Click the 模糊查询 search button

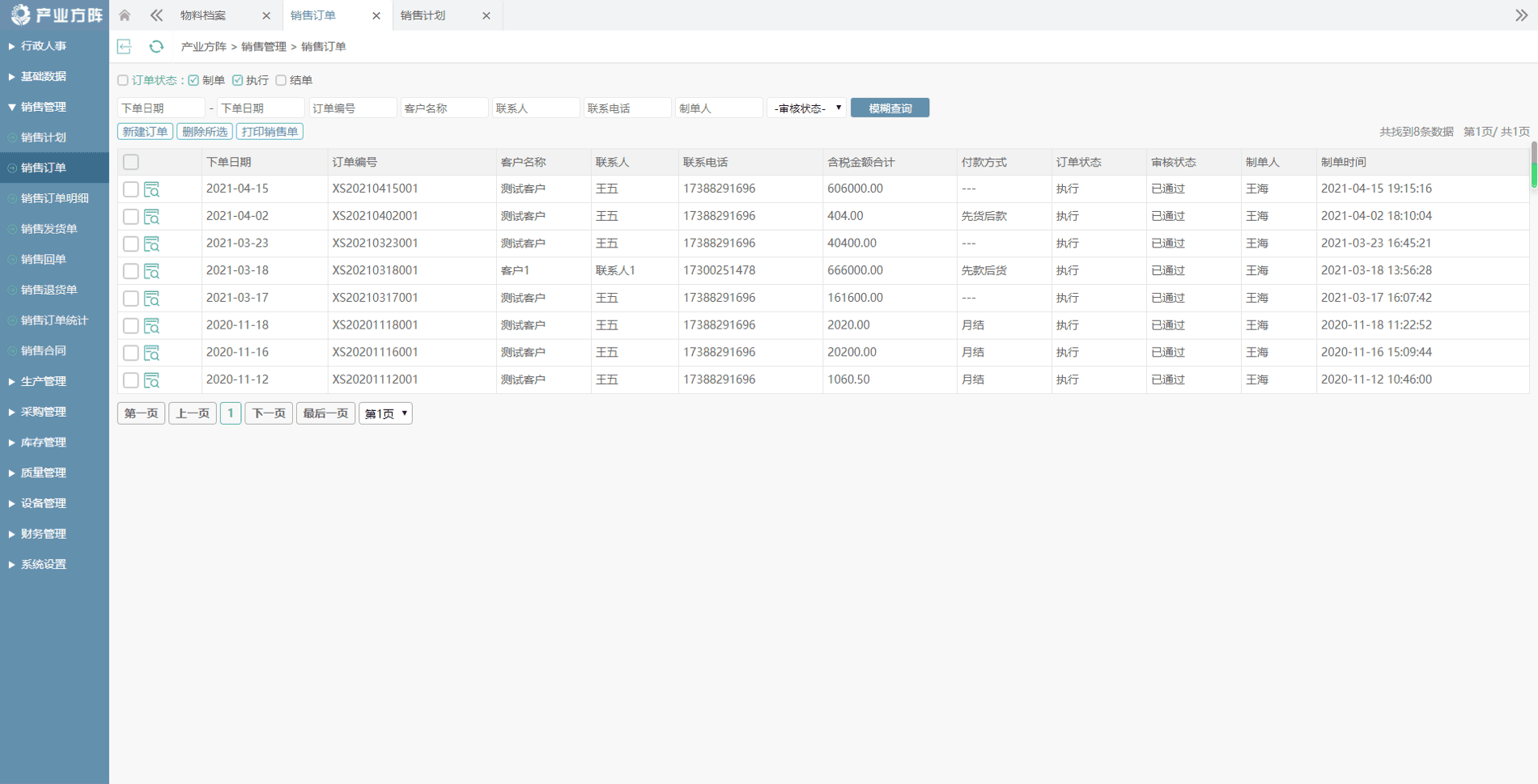(890, 108)
